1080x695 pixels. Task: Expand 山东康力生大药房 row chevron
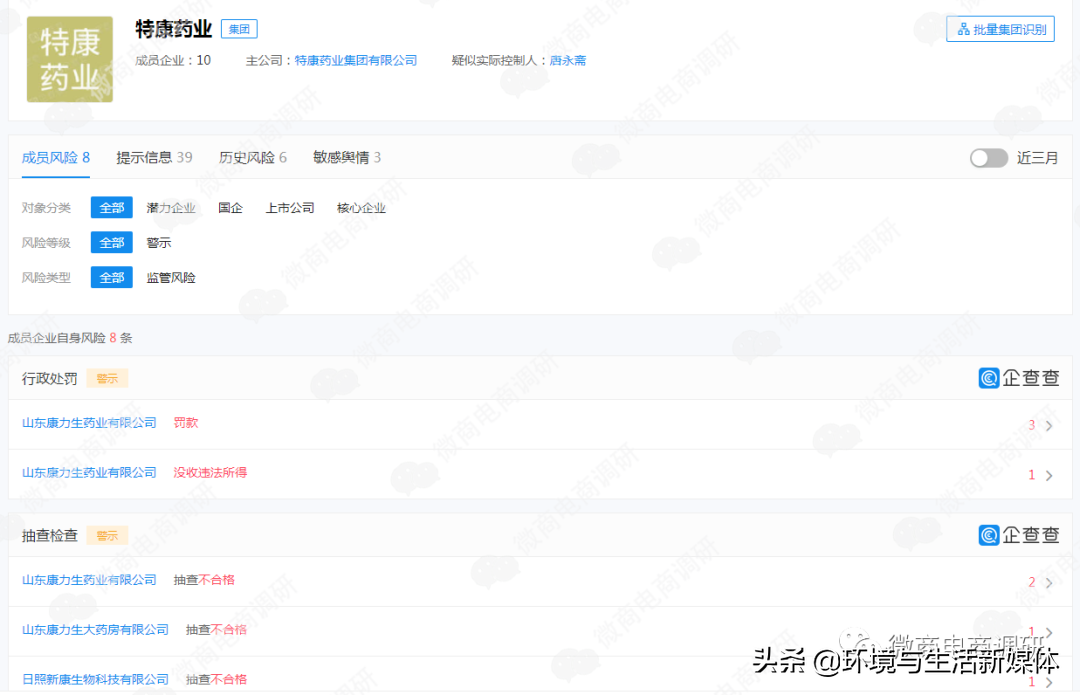[x=1048, y=632]
